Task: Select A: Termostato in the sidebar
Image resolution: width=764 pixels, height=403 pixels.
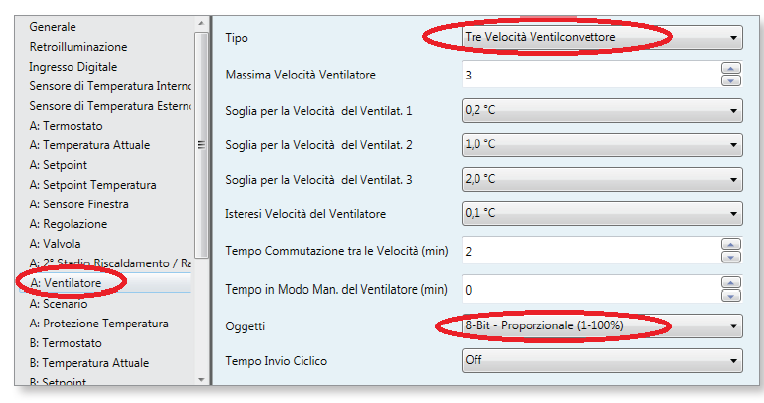Action: [66, 126]
